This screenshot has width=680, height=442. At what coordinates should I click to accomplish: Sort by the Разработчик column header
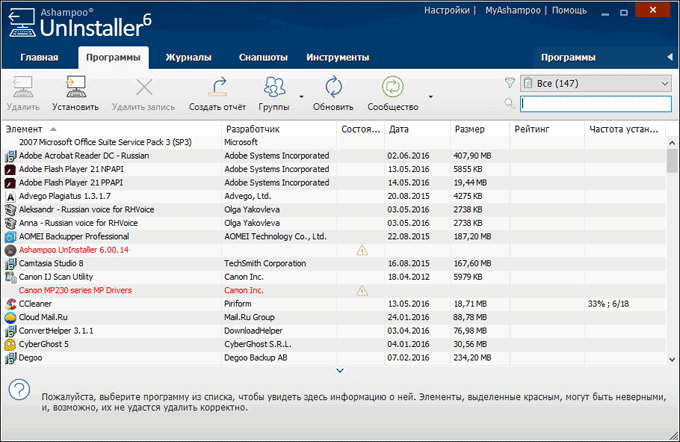pos(279,129)
